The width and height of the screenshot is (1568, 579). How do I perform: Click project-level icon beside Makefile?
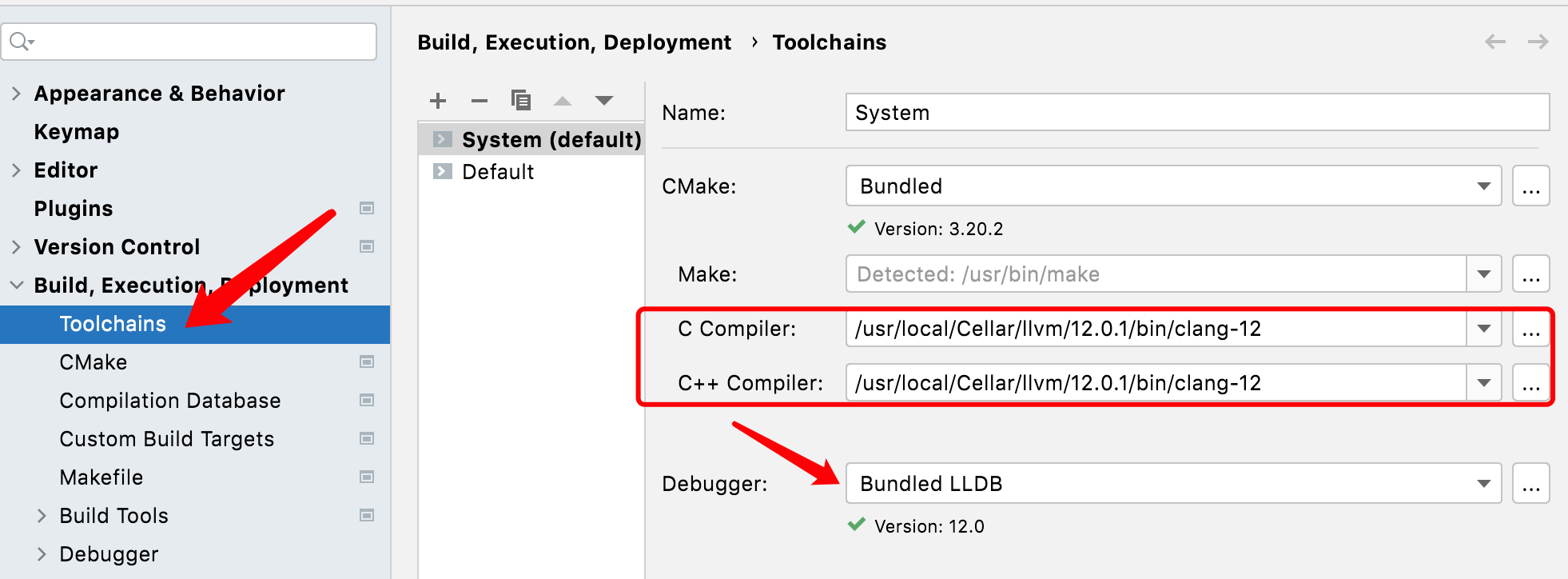pyautogui.click(x=367, y=477)
